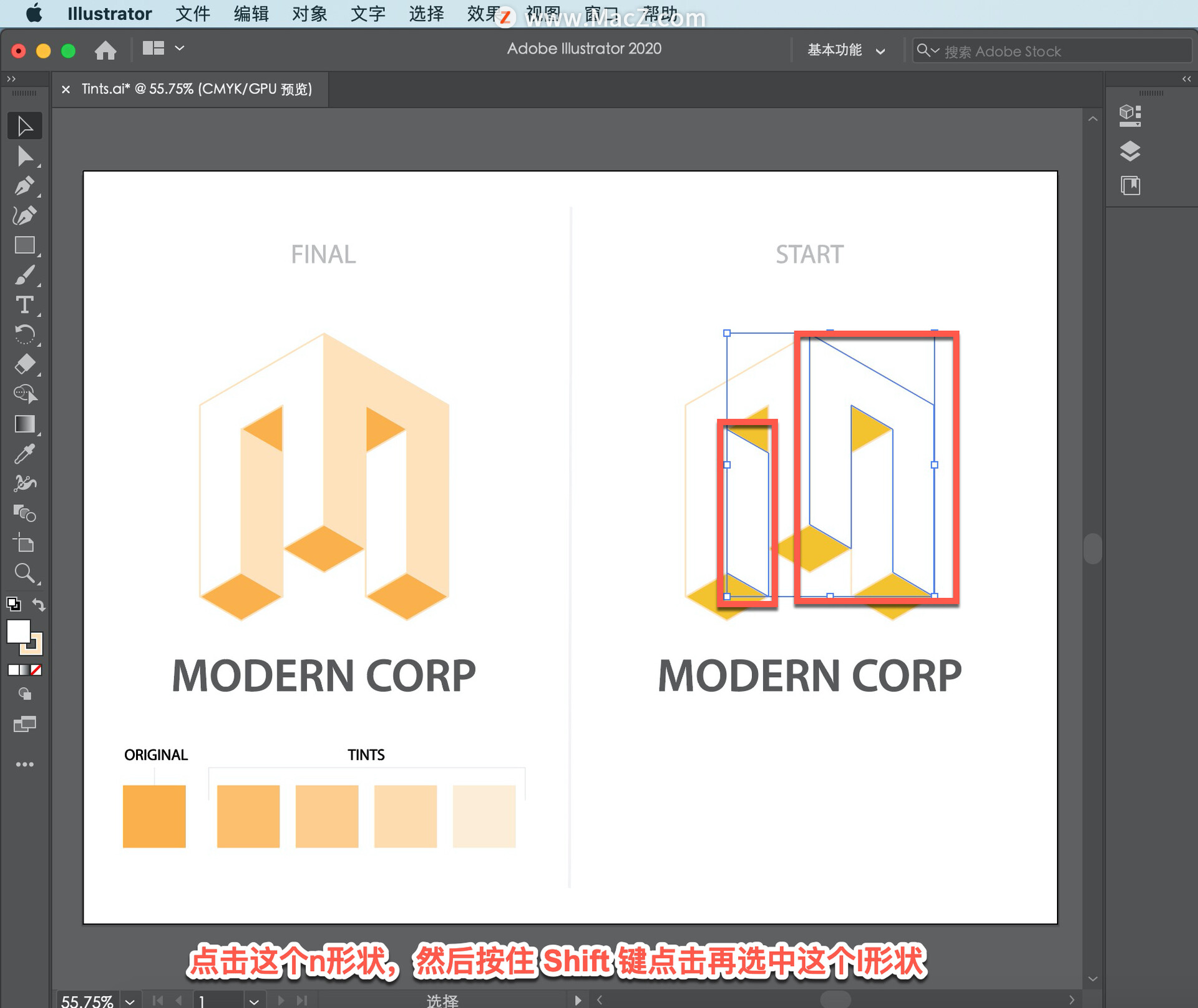Select the Shape Builder tool
The height and width of the screenshot is (1008, 1198).
(25, 394)
